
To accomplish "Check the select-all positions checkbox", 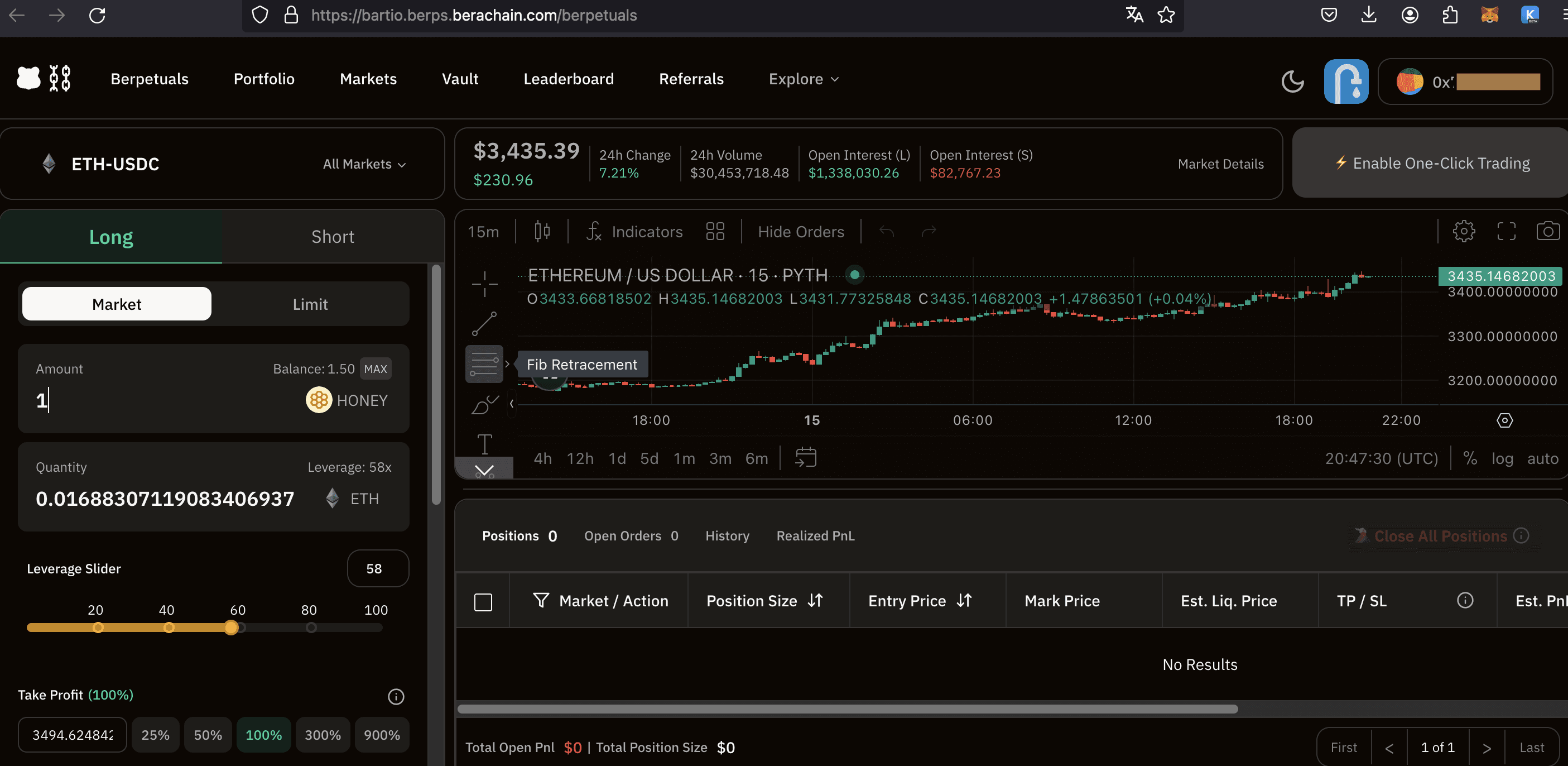I will [x=483, y=602].
